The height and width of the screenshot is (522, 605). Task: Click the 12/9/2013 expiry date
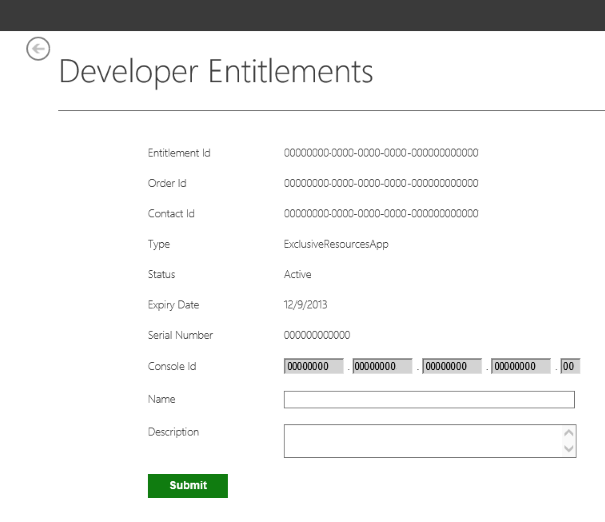305,305
